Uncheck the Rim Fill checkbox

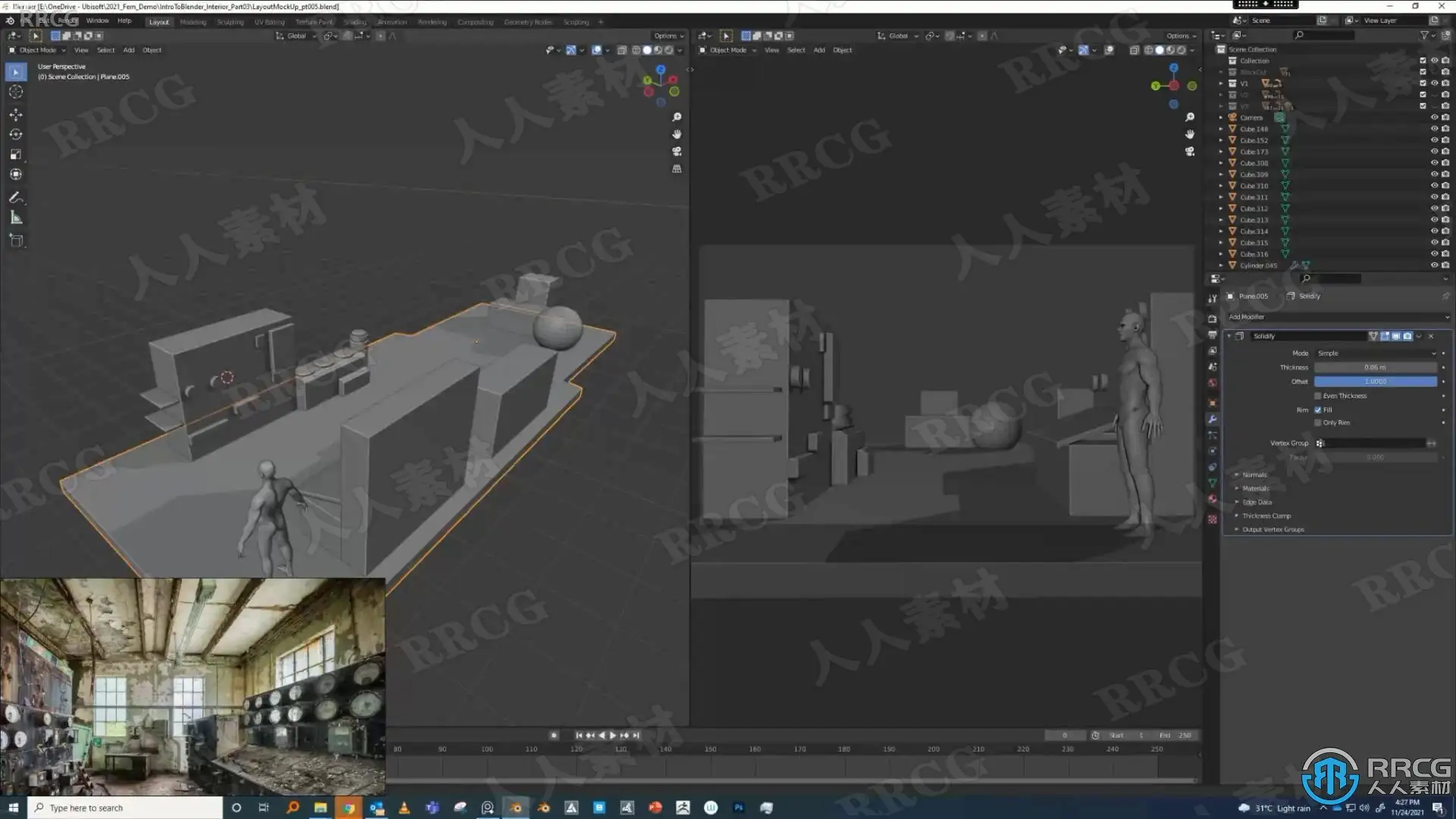1318,409
